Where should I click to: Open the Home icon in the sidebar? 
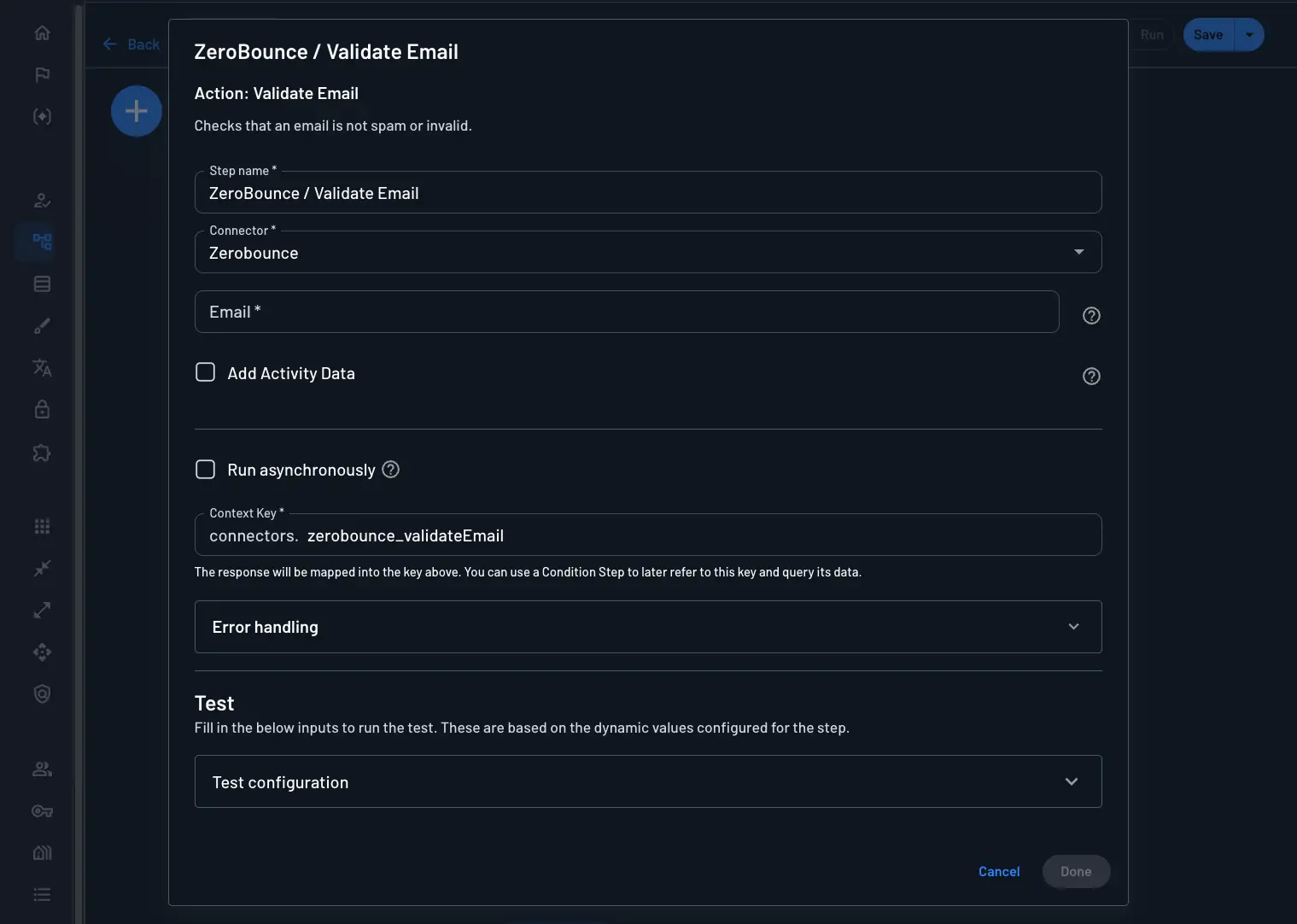(x=42, y=32)
